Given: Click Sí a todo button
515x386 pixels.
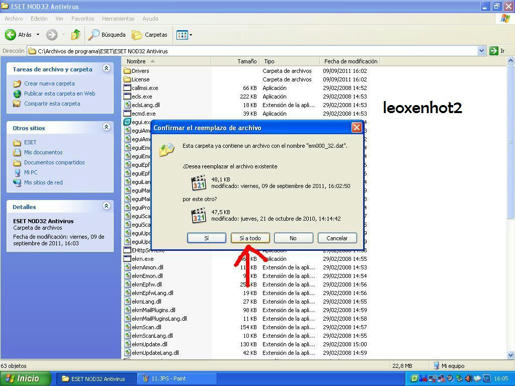Looking at the screenshot, I should [x=250, y=238].
